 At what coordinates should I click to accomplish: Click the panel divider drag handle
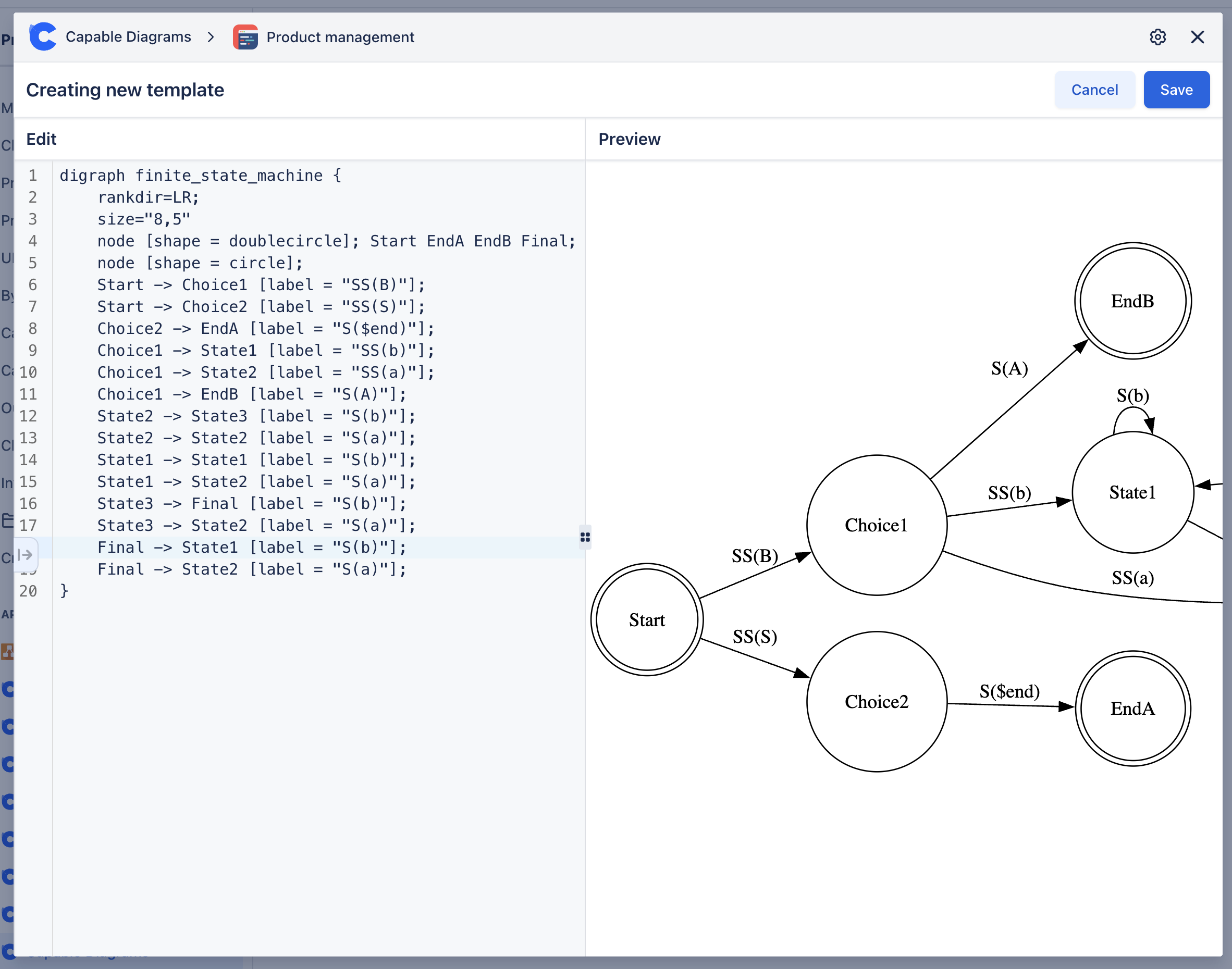point(585,537)
